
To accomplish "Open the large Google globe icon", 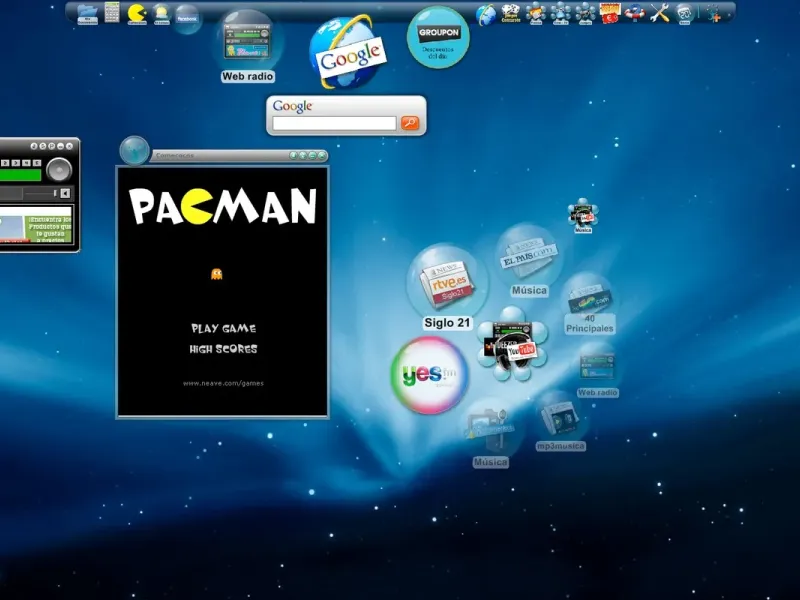I will (x=348, y=52).
